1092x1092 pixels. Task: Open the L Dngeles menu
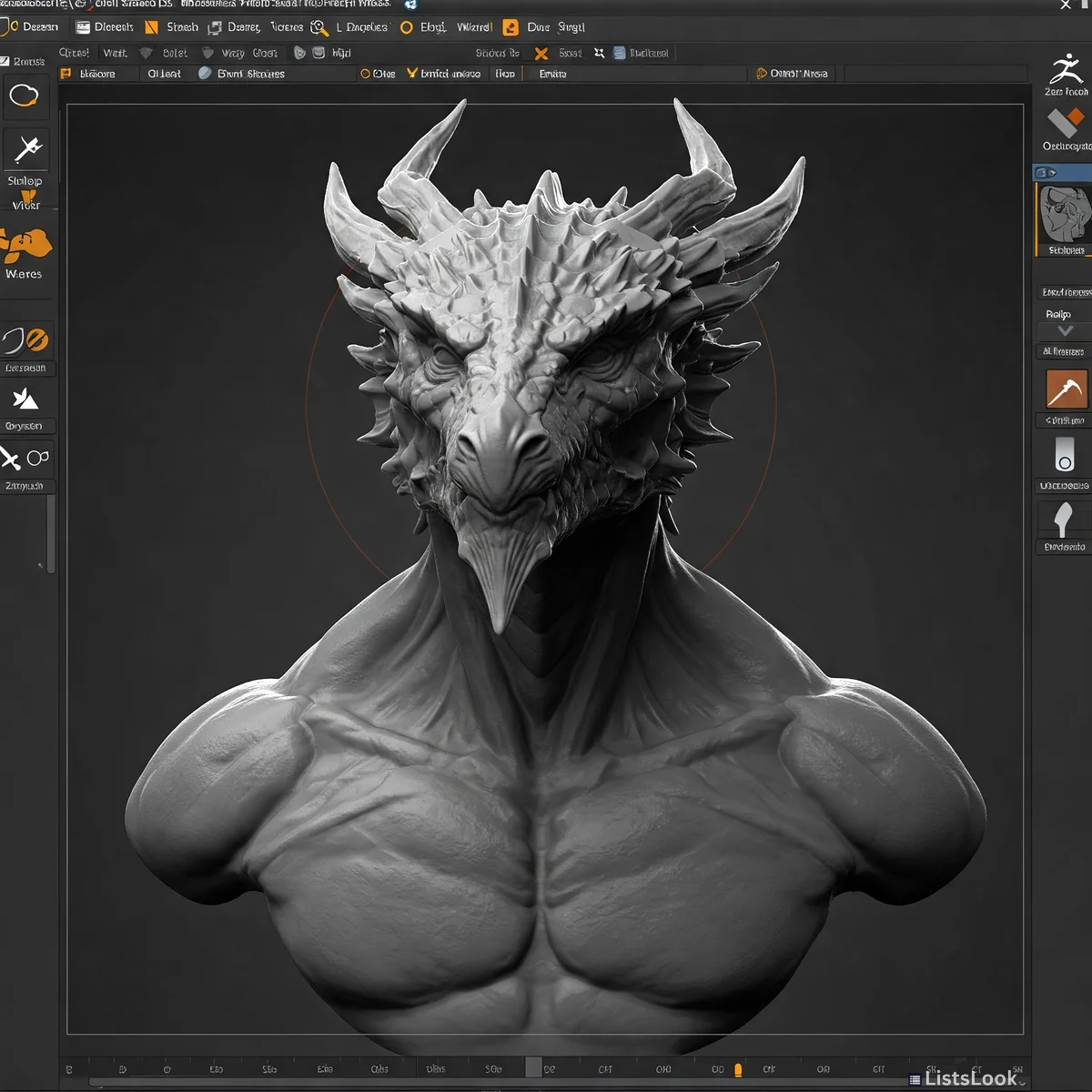point(362,27)
